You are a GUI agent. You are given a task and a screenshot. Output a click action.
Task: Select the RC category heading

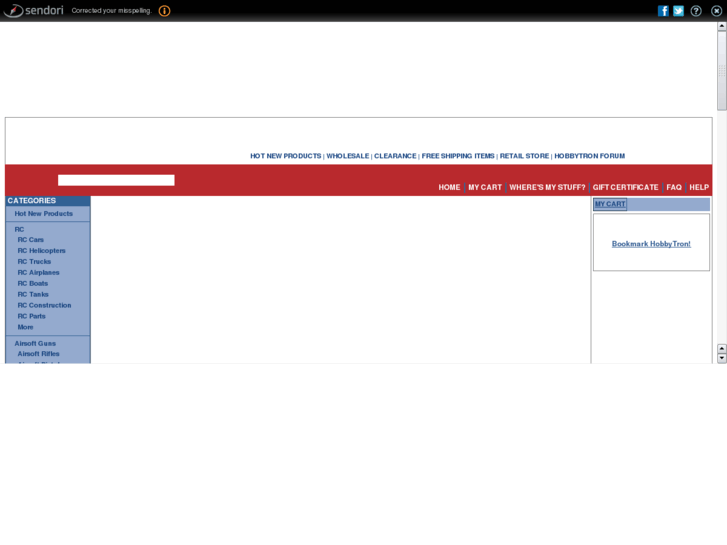[x=19, y=229]
